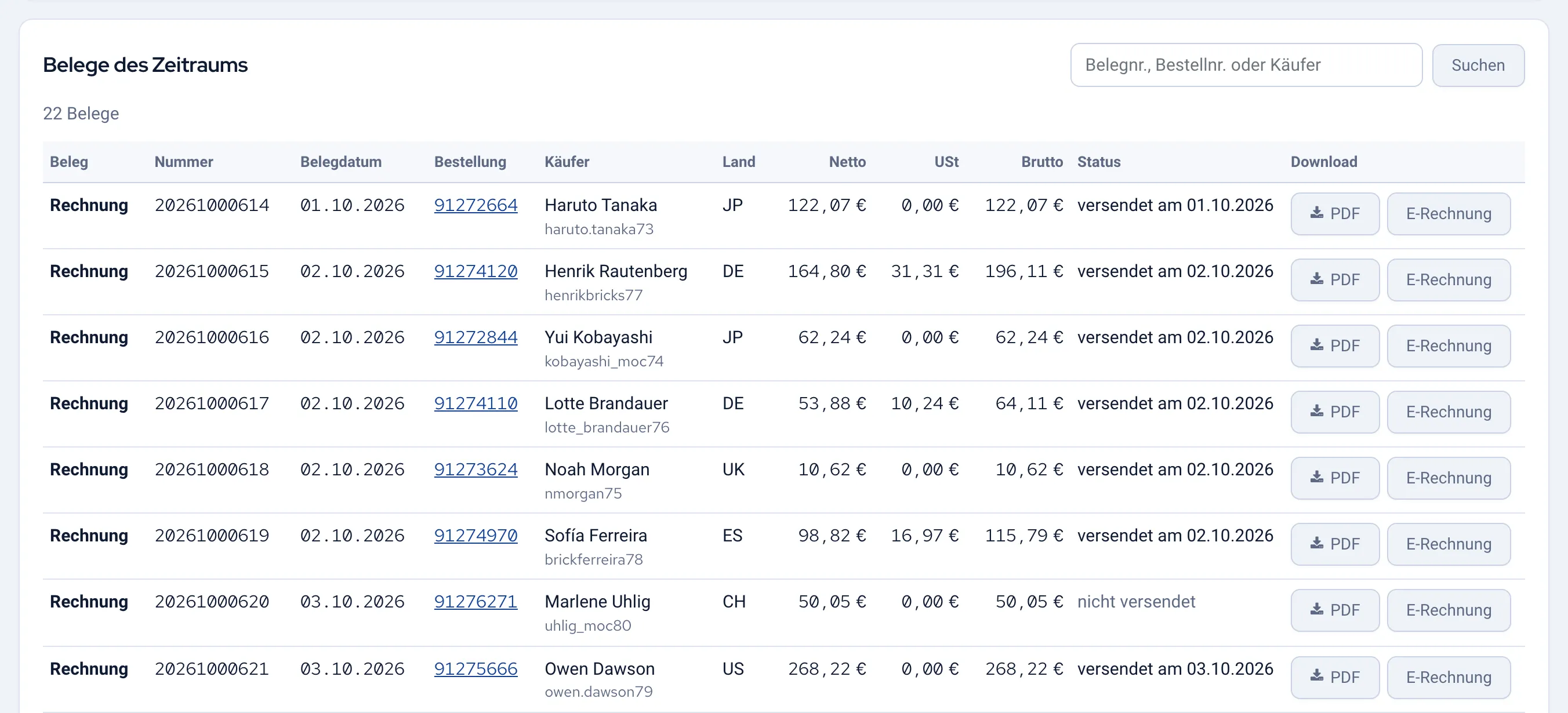
Task: Download PDF for invoice 20261000614
Action: click(1334, 213)
